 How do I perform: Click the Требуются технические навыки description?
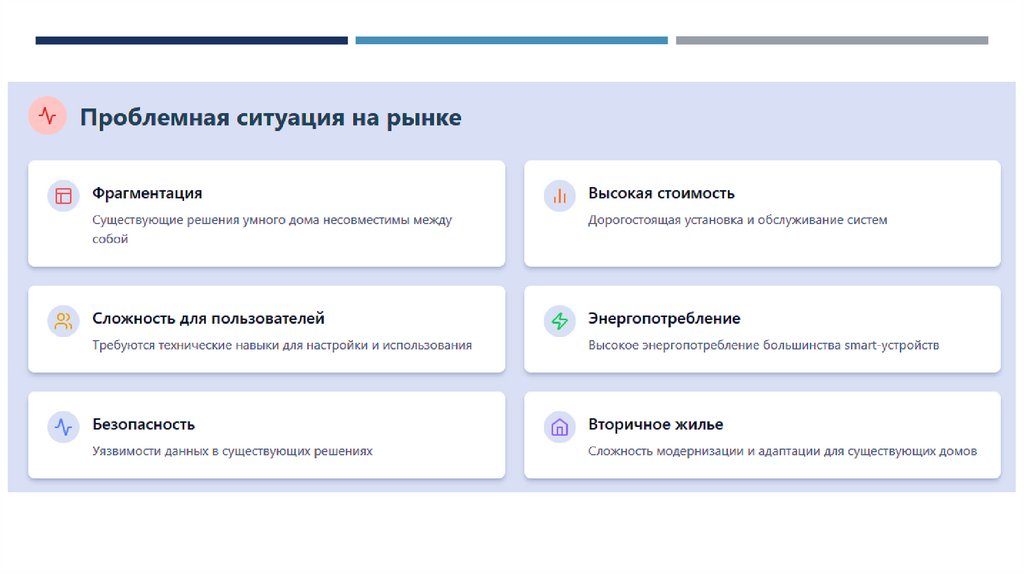pos(281,345)
